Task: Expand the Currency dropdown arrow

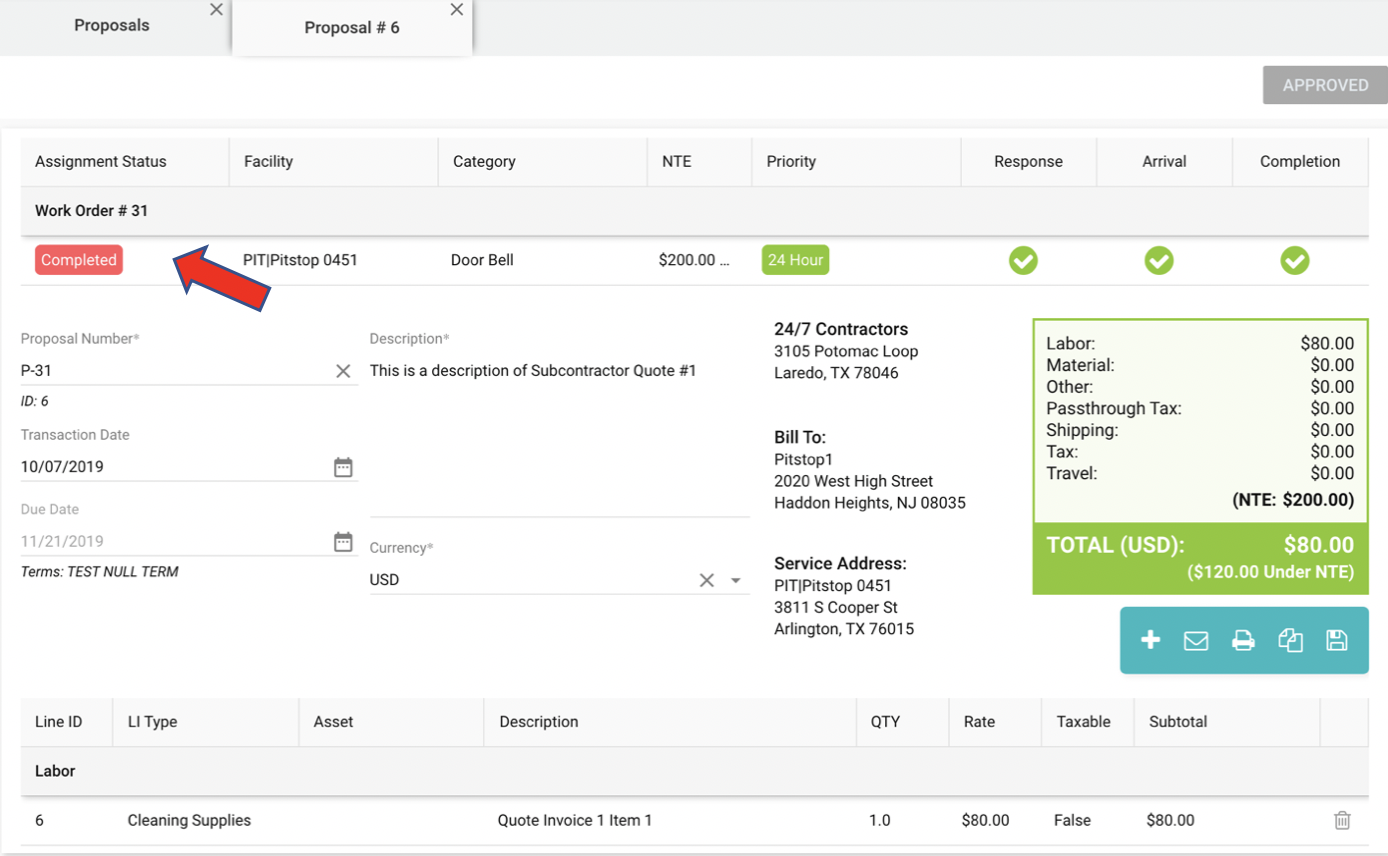Action: pos(736,580)
